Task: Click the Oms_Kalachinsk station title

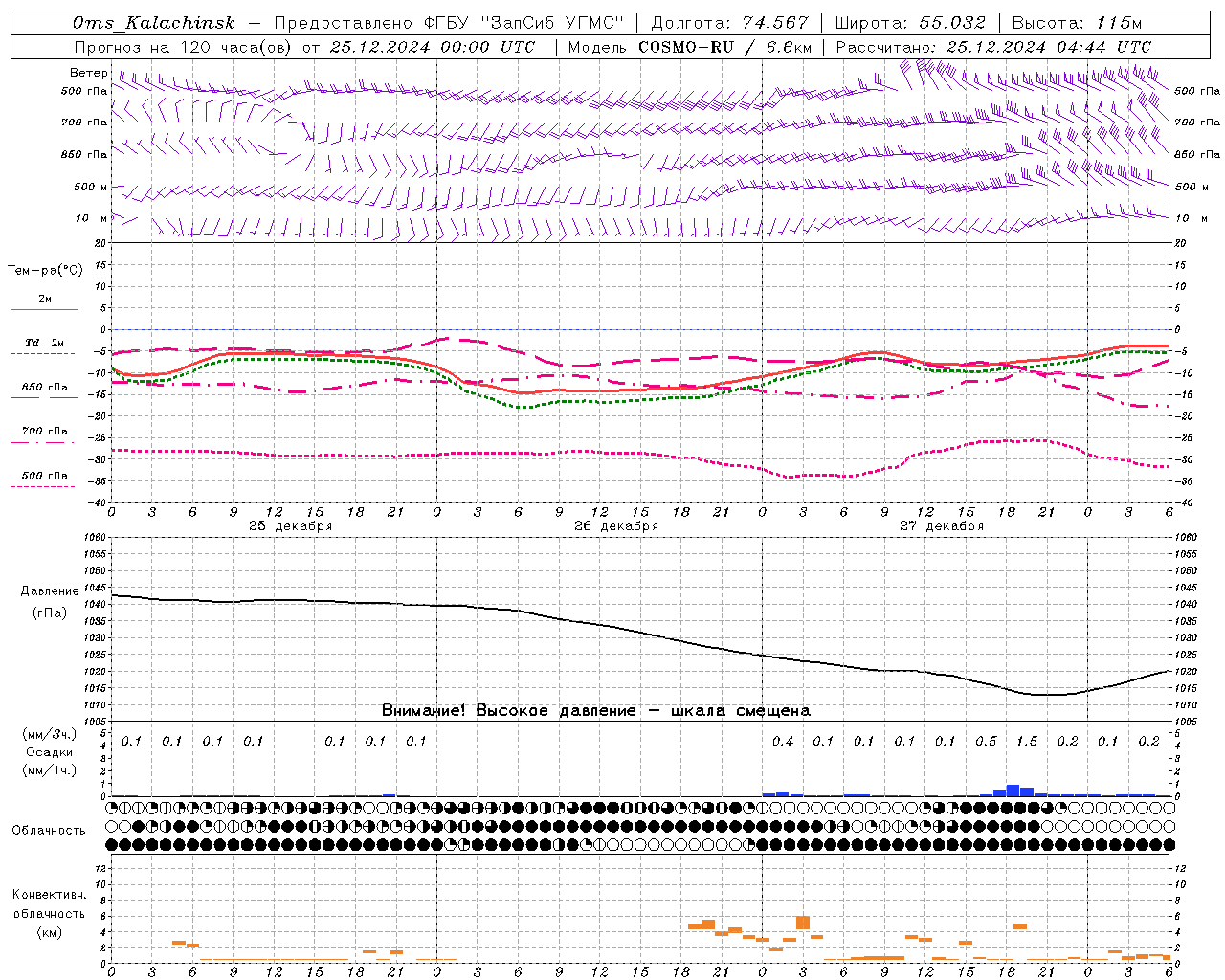Action: click(153, 23)
